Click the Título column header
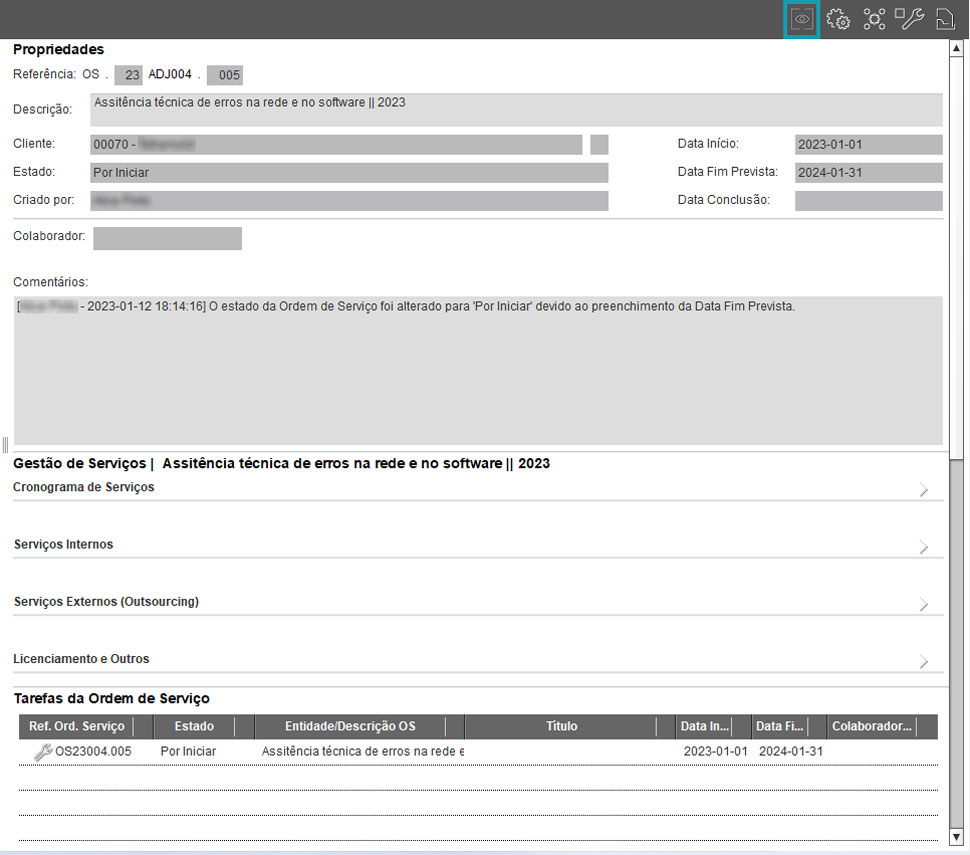Screen dimensions: 970x855 tap(561, 727)
